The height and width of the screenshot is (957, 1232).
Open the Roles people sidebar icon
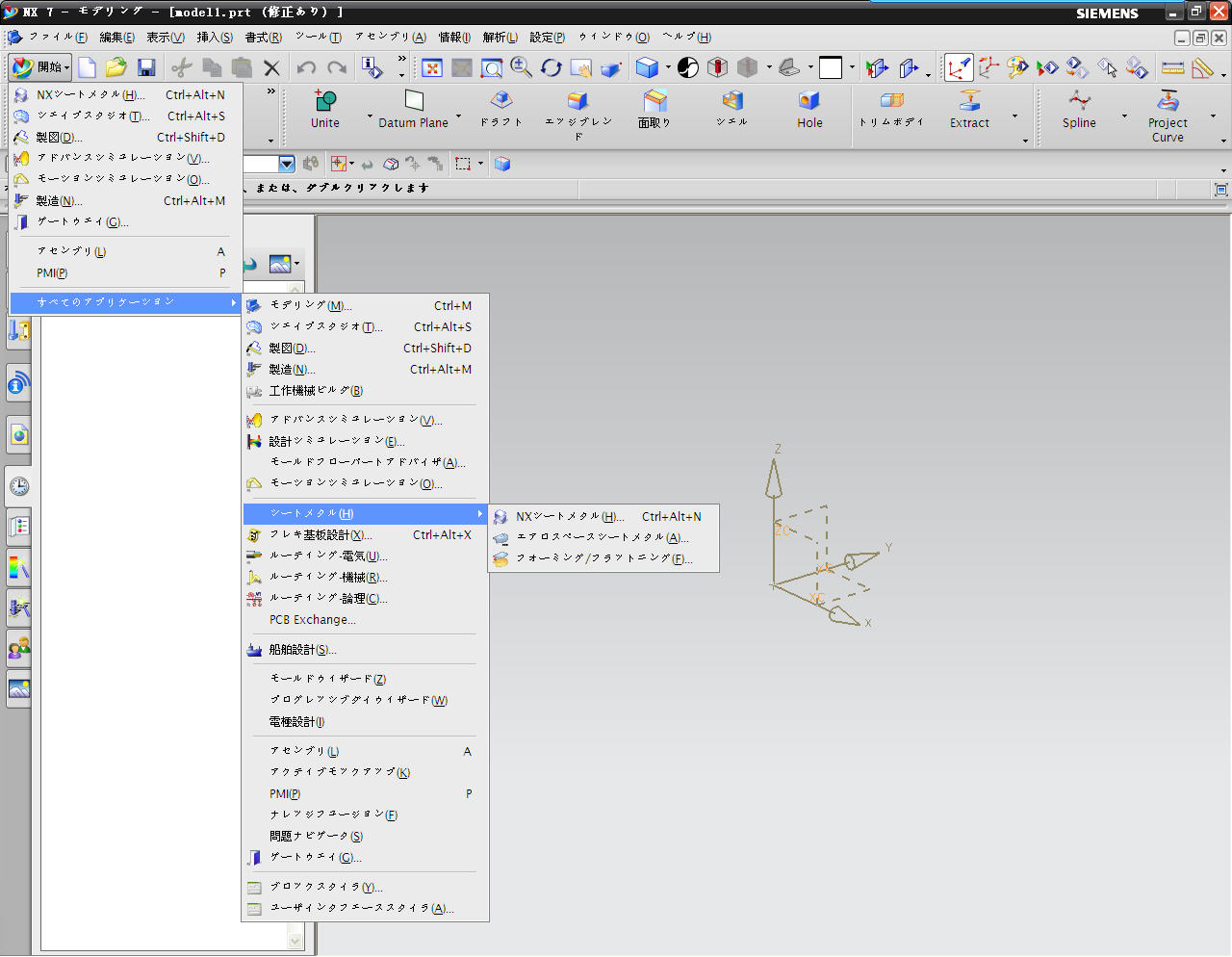pyautogui.click(x=19, y=648)
